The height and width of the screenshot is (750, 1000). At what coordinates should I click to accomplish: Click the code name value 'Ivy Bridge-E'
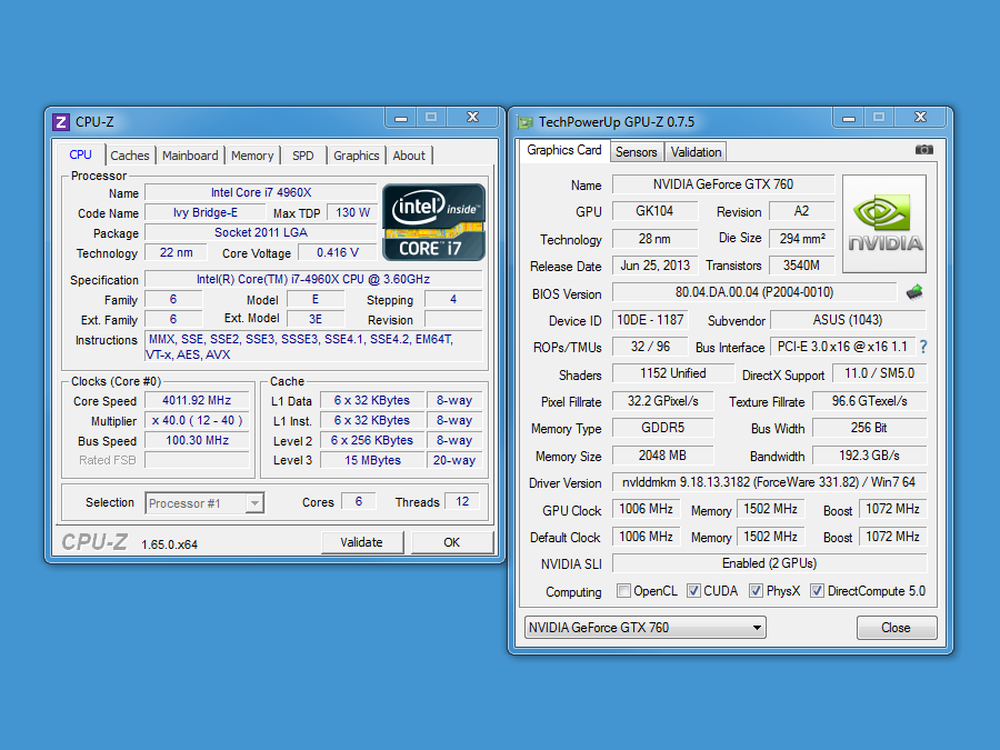tap(205, 212)
